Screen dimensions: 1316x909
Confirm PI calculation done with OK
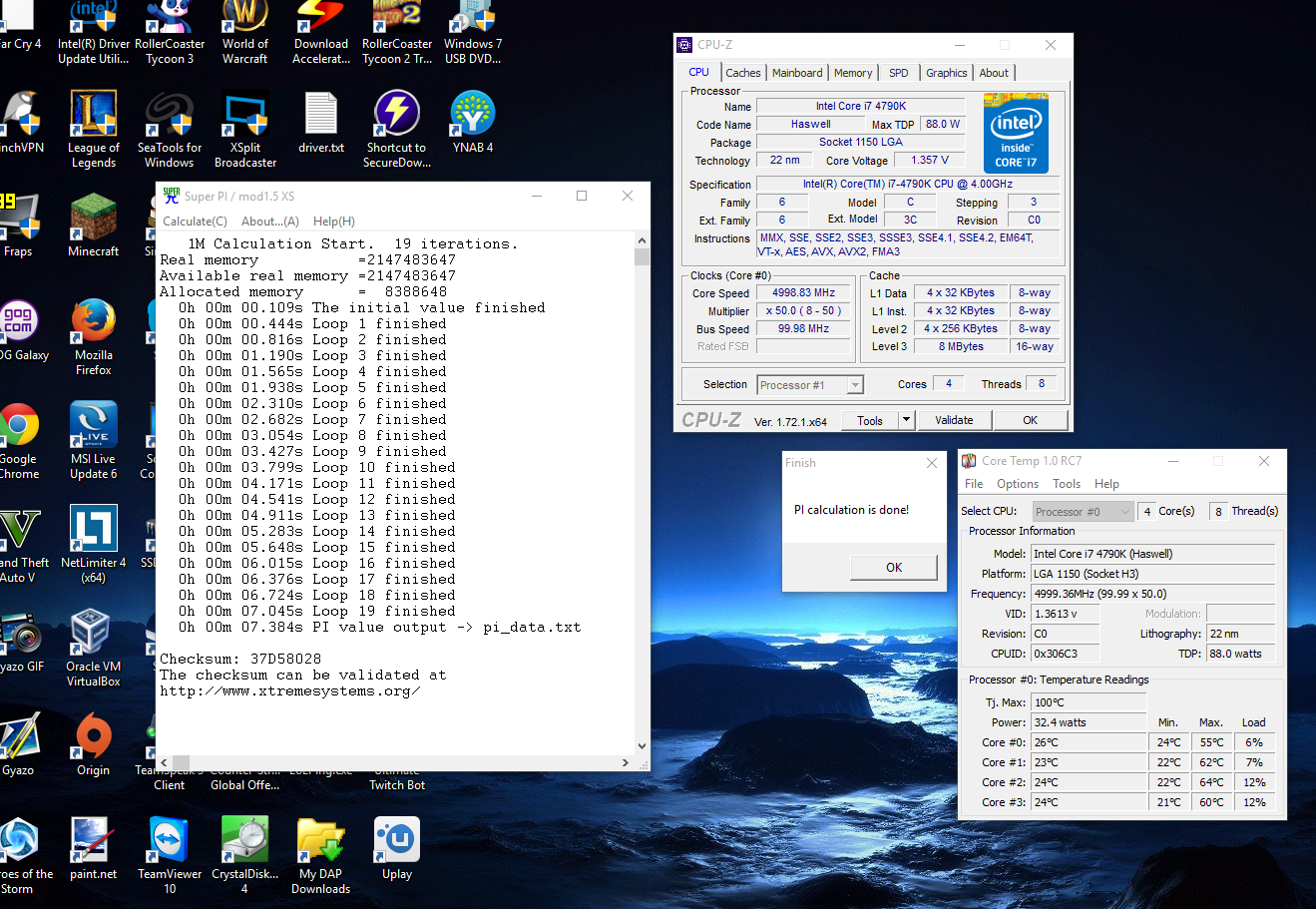point(894,567)
